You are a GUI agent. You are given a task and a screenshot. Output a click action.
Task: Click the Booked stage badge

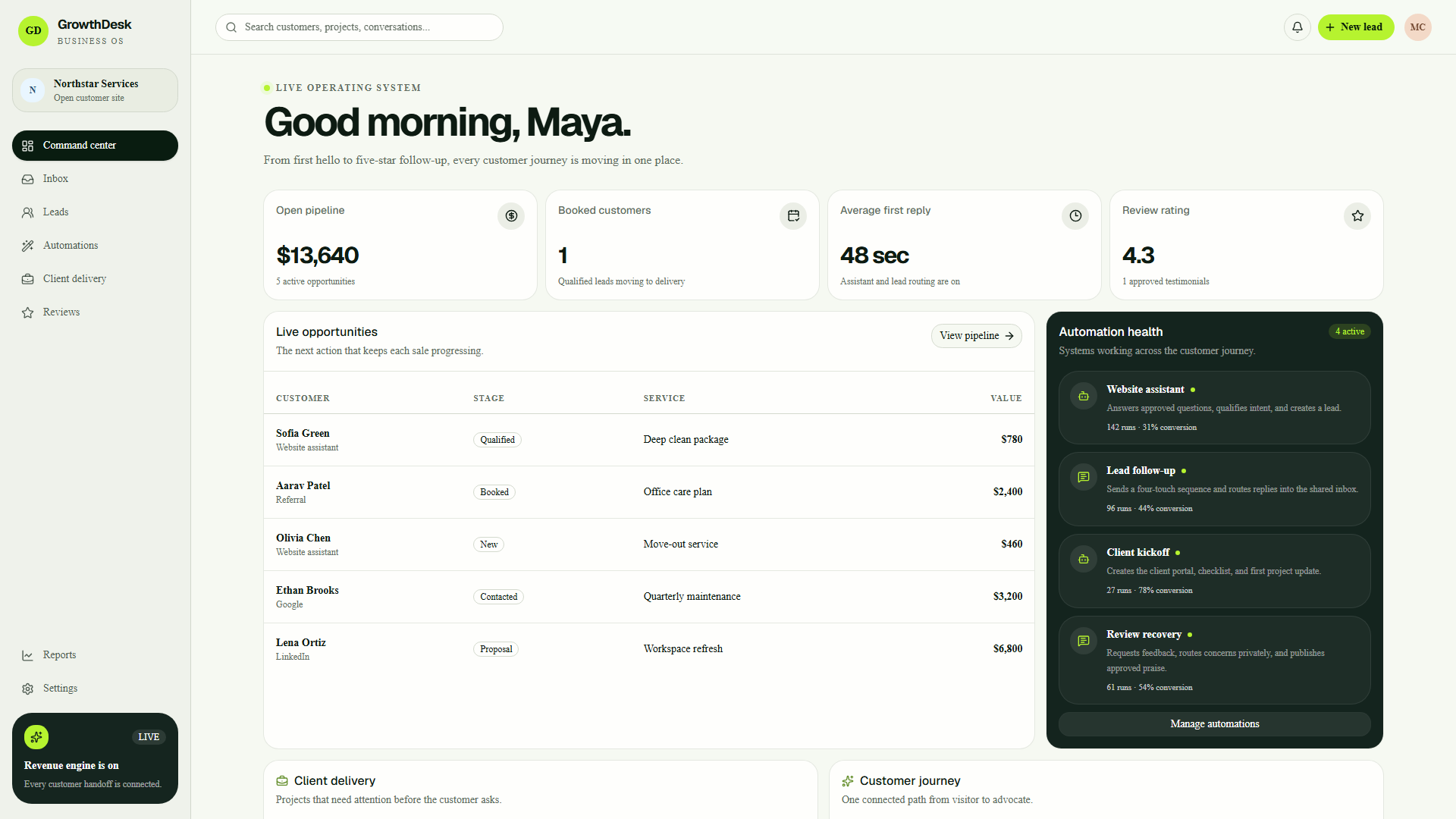(494, 492)
